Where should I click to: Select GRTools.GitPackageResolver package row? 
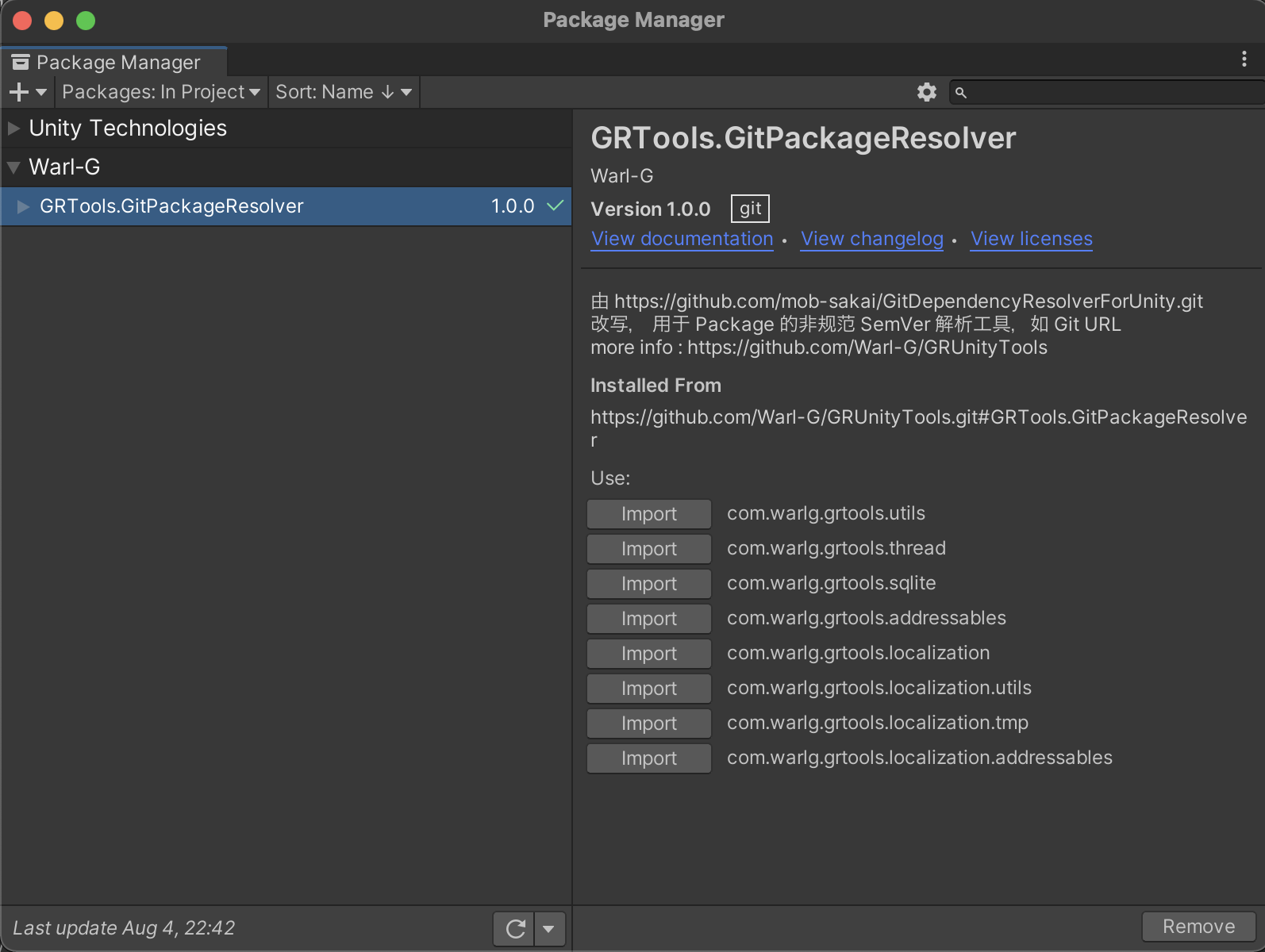tap(286, 206)
